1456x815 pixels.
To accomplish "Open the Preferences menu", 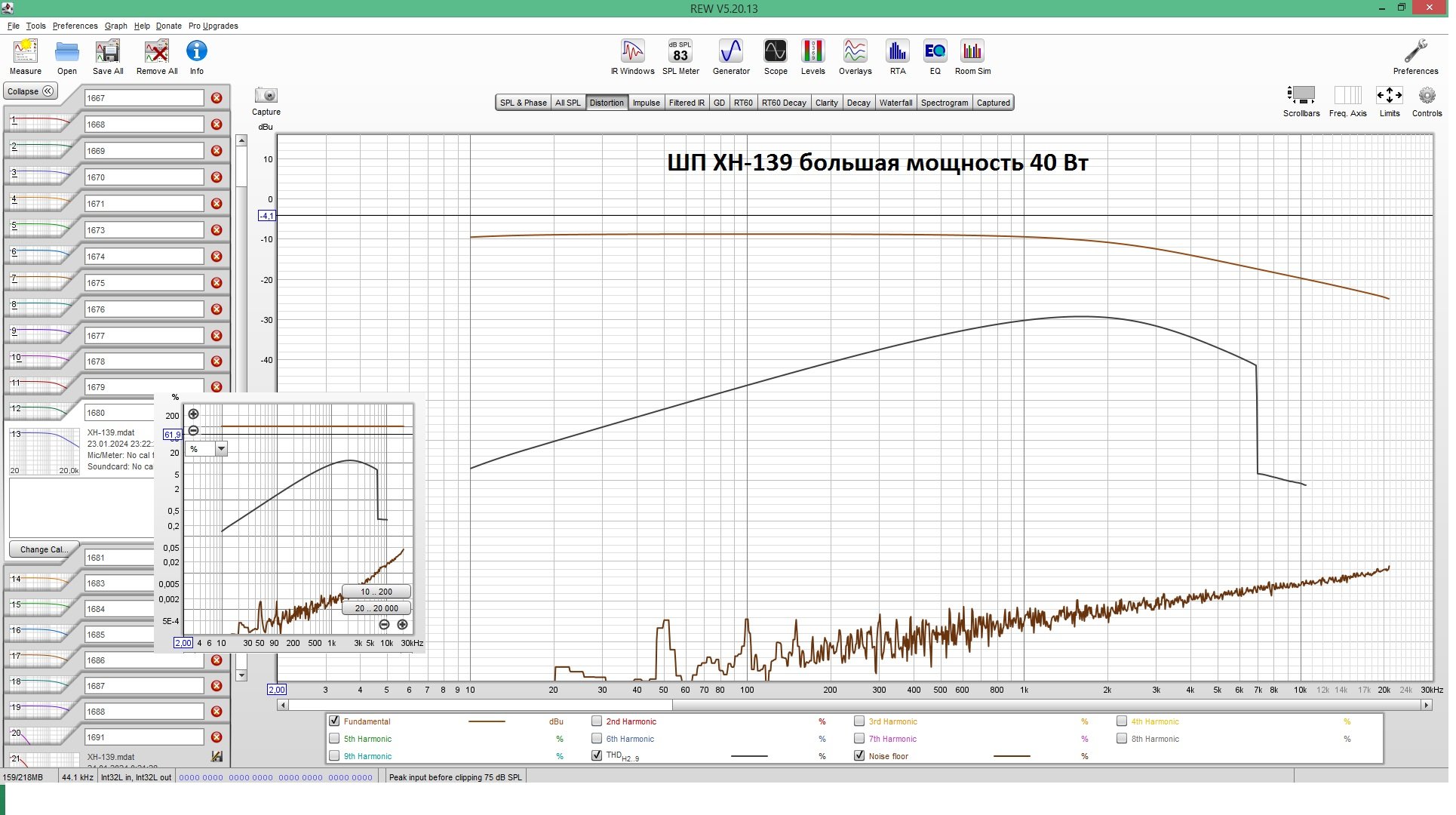I will tap(75, 26).
